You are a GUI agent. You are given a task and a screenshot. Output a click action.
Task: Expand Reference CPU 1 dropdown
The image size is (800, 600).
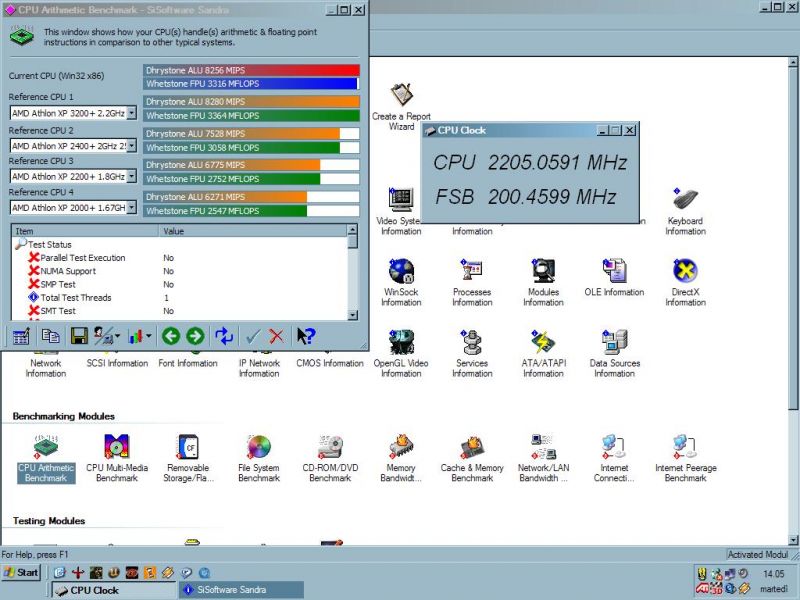pyautogui.click(x=132, y=113)
